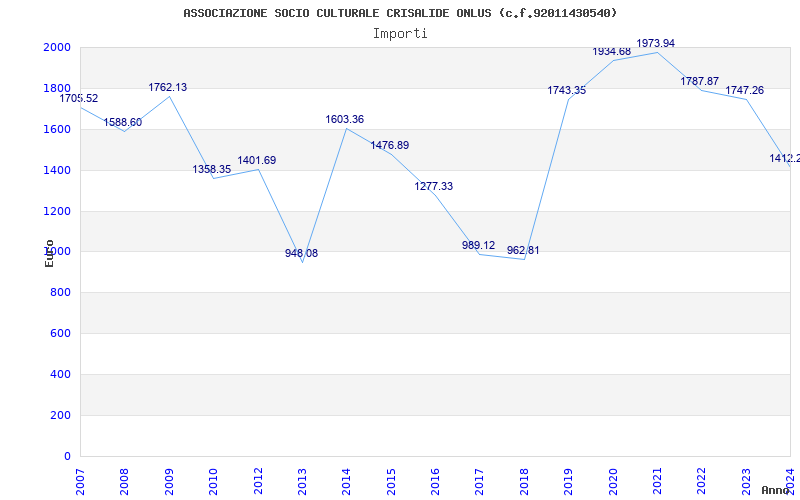The image size is (800, 500).
Task: Click the data label 1358.35
Action: (212, 169)
